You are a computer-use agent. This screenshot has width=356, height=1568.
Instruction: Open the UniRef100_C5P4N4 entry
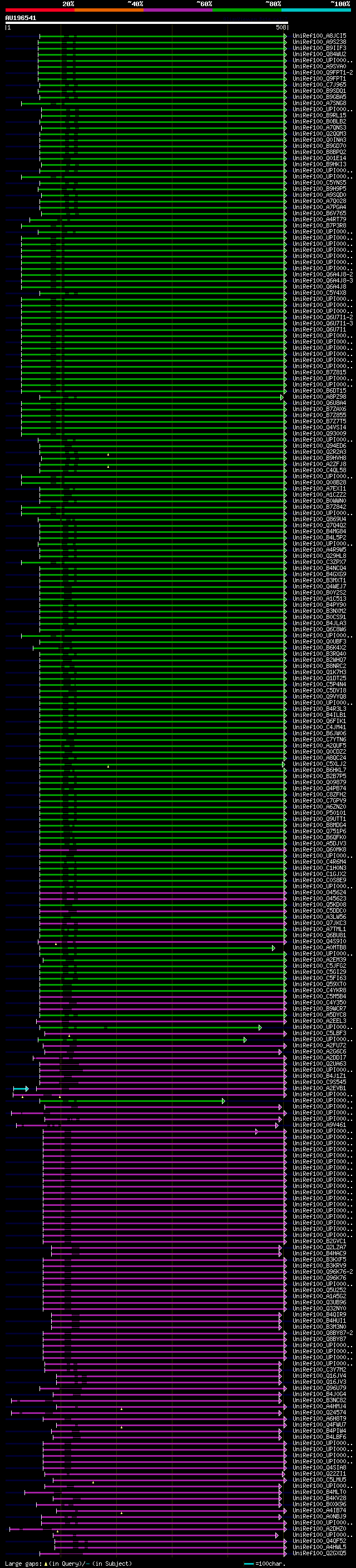pos(319,684)
